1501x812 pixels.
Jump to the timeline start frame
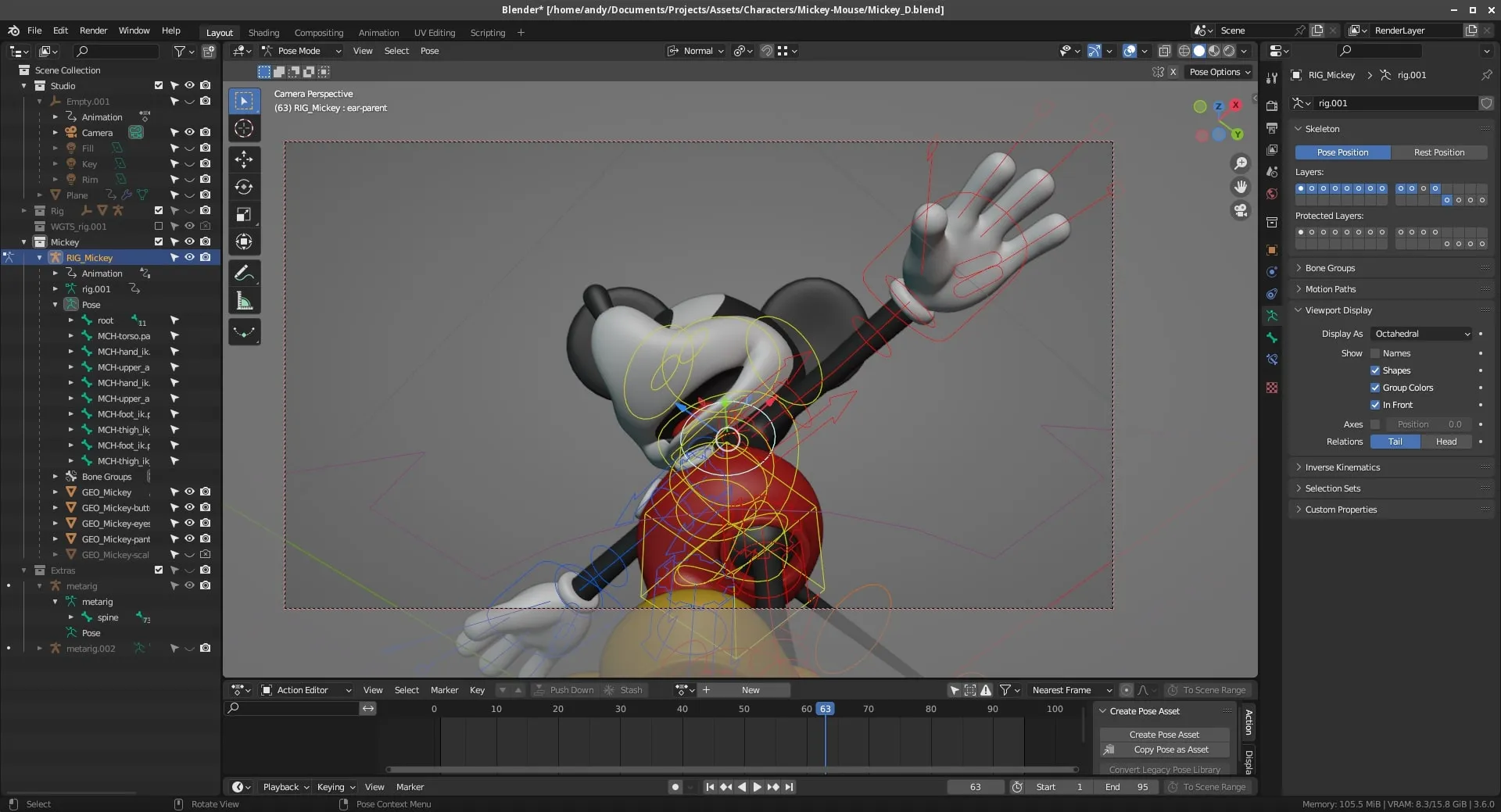[x=710, y=787]
